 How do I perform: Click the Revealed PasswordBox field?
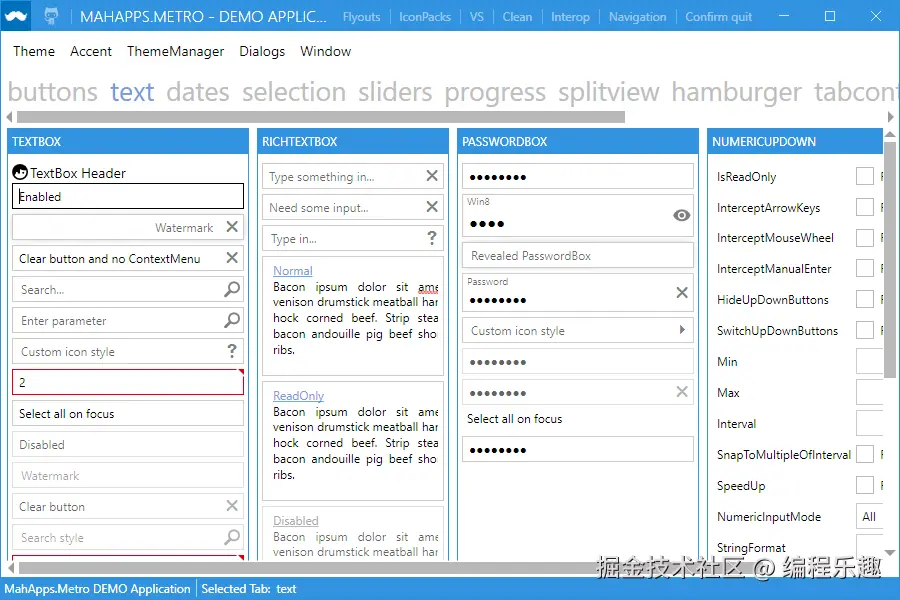578,255
